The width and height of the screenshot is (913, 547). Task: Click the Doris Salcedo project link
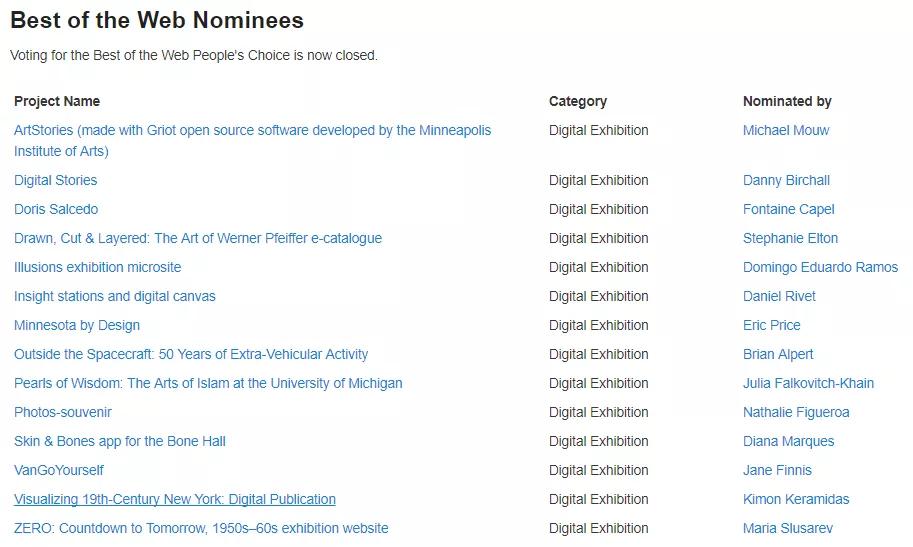click(x=56, y=210)
